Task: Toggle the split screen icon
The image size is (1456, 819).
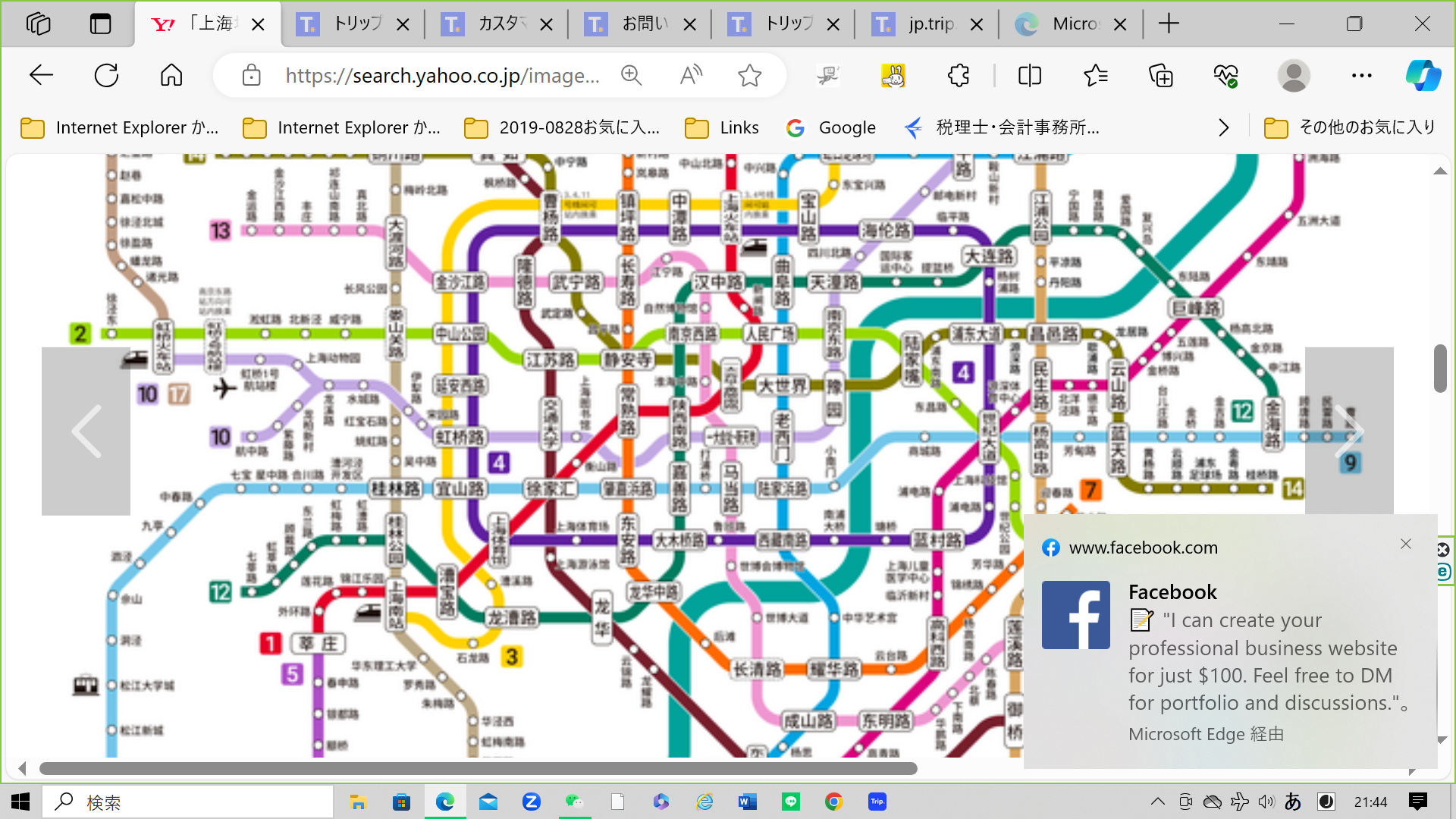Action: coord(1029,76)
